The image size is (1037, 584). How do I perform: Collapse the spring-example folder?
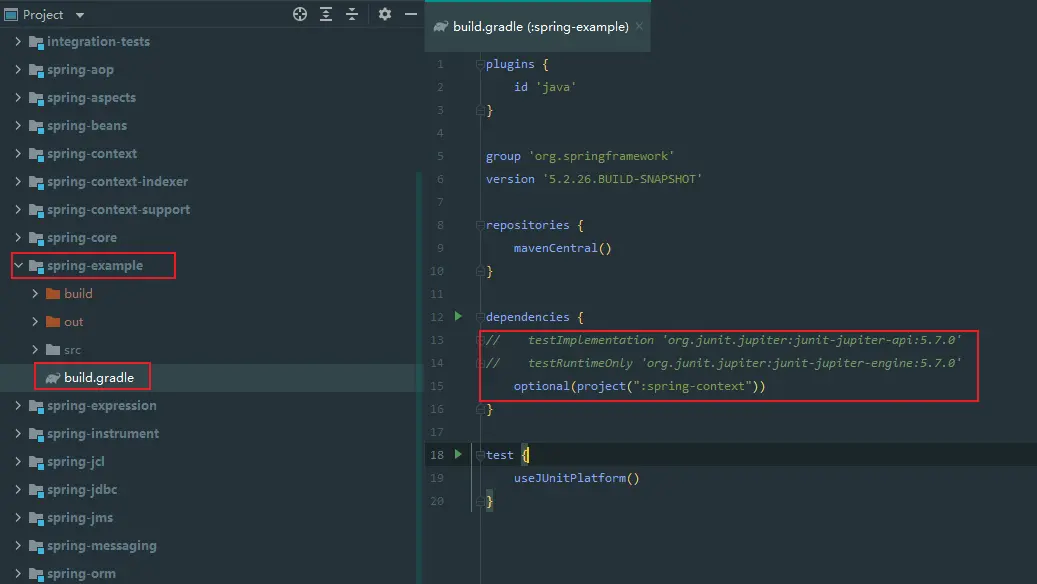[x=19, y=266]
